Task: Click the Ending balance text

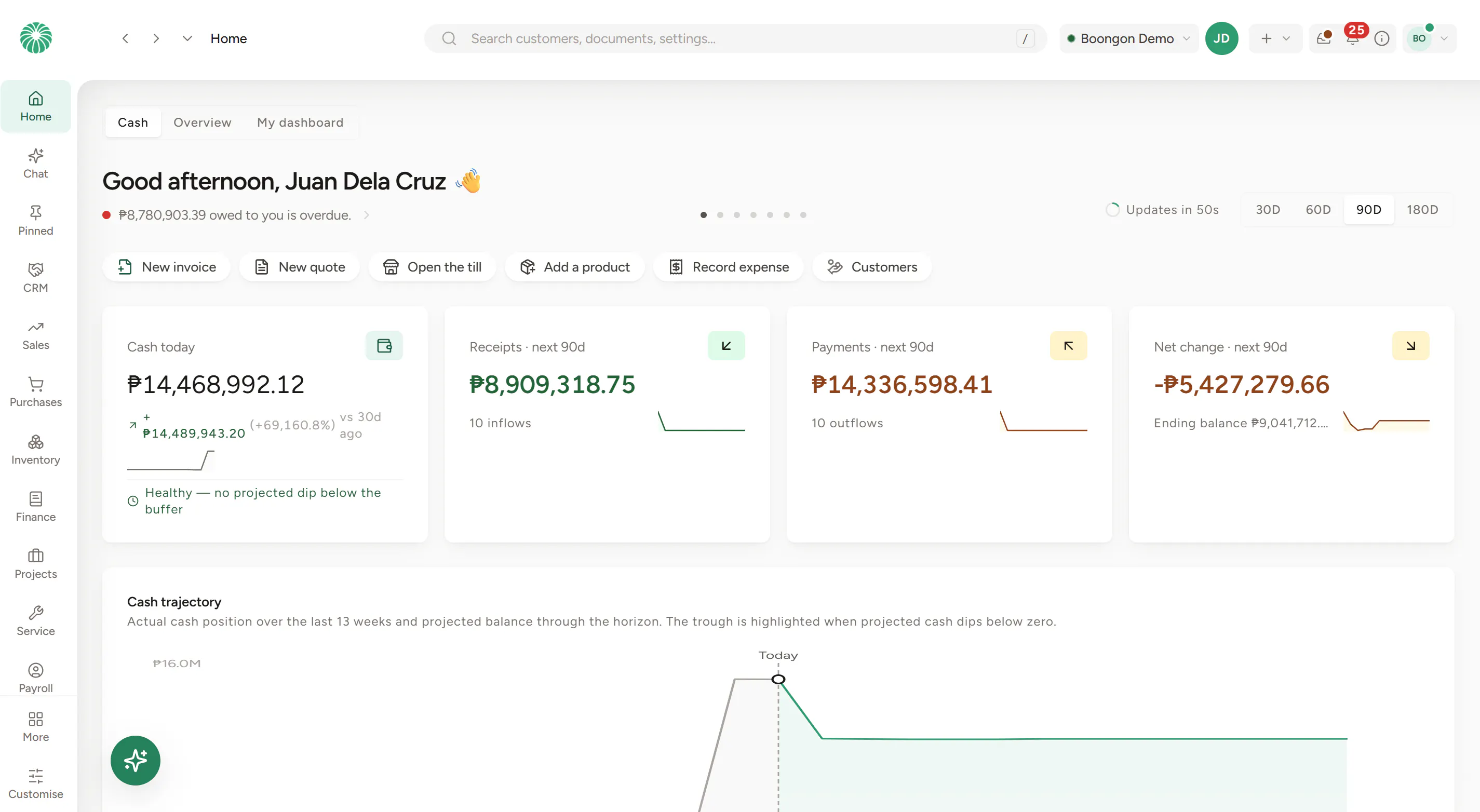Action: click(x=1241, y=423)
